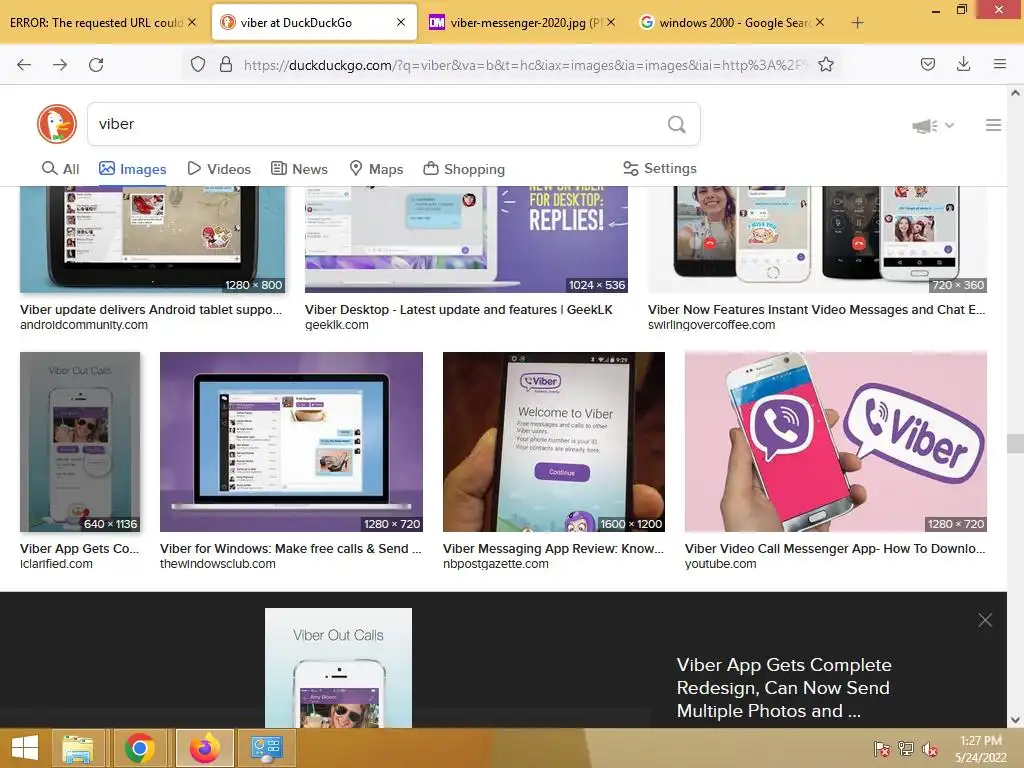This screenshot has height=768, width=1024.
Task: Open Instant Video Messages phones thumbnail
Action: click(x=817, y=239)
